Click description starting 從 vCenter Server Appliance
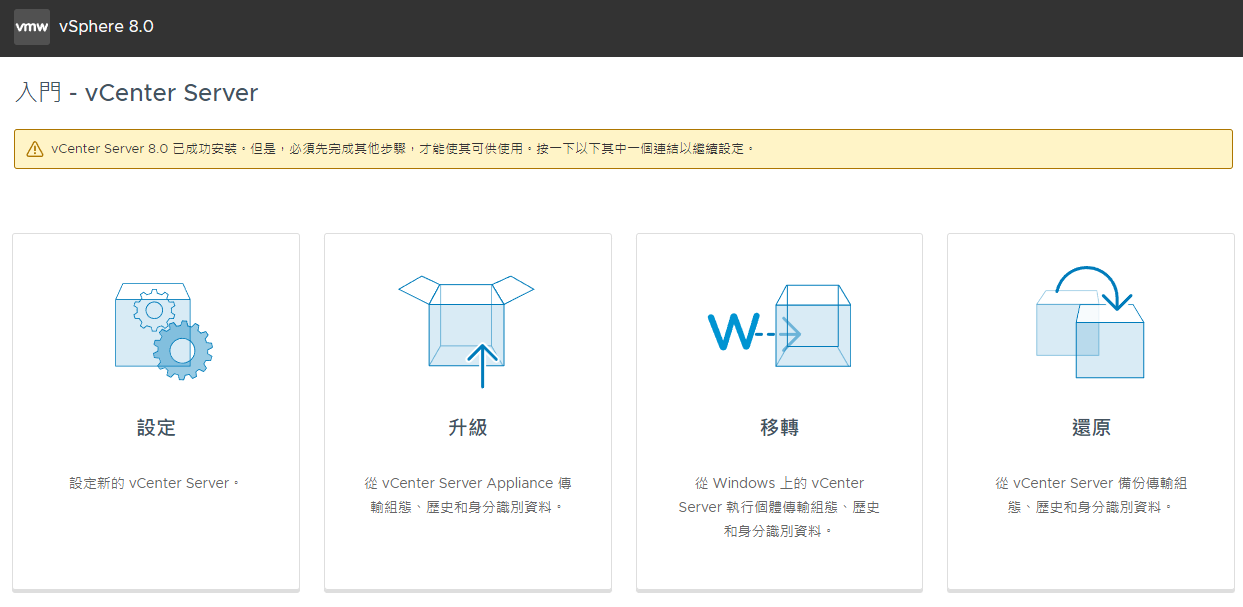Image resolution: width=1243 pixels, height=607 pixels. [x=468, y=495]
